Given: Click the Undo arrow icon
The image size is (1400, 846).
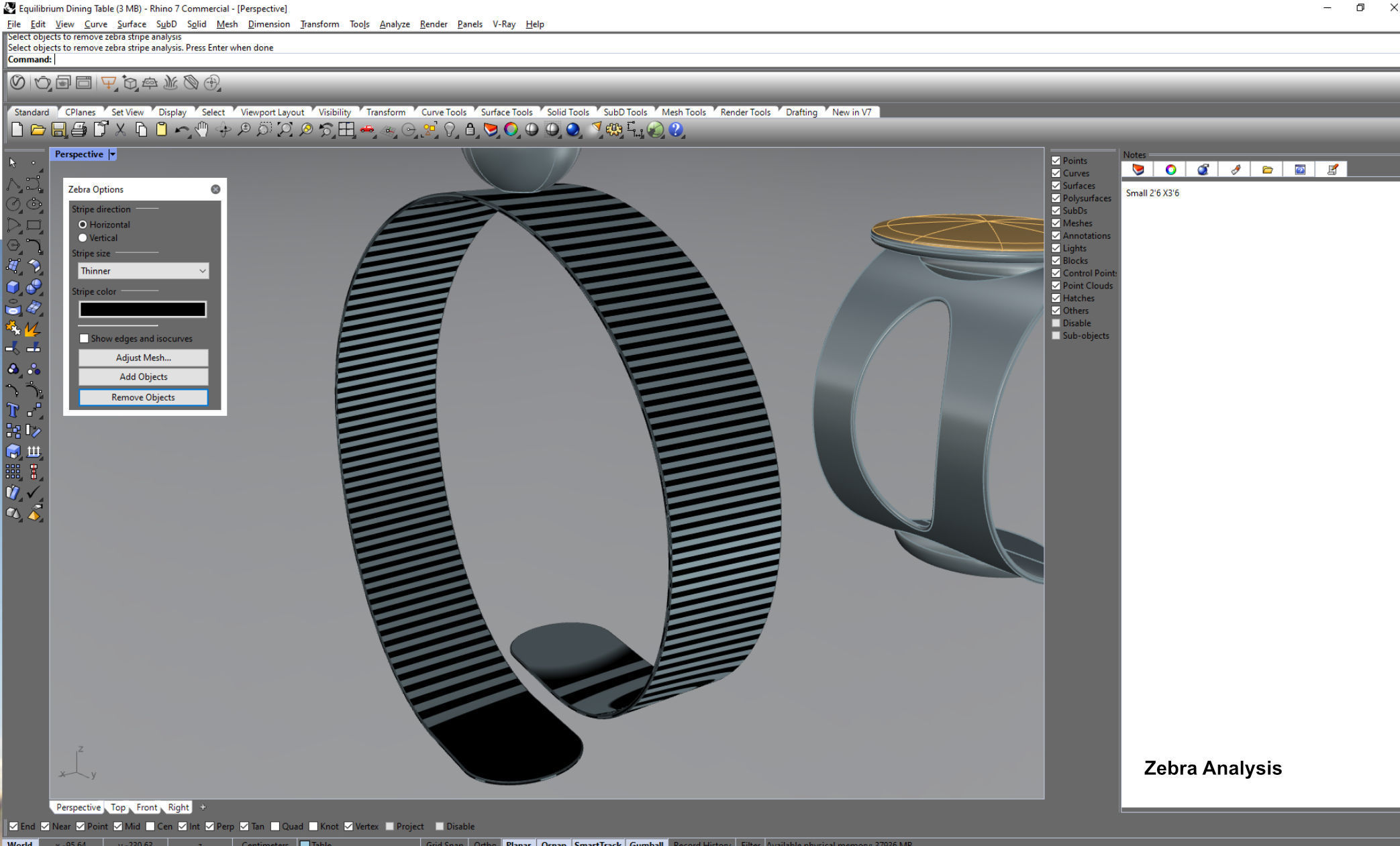Looking at the screenshot, I should pyautogui.click(x=181, y=130).
